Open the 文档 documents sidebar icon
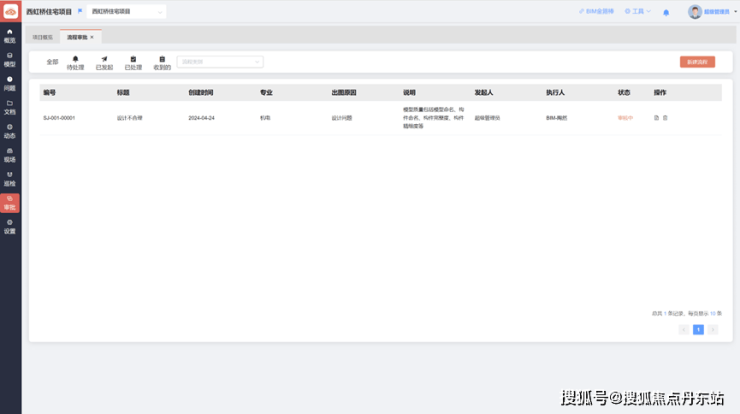Image resolution: width=740 pixels, height=414 pixels. (10, 107)
